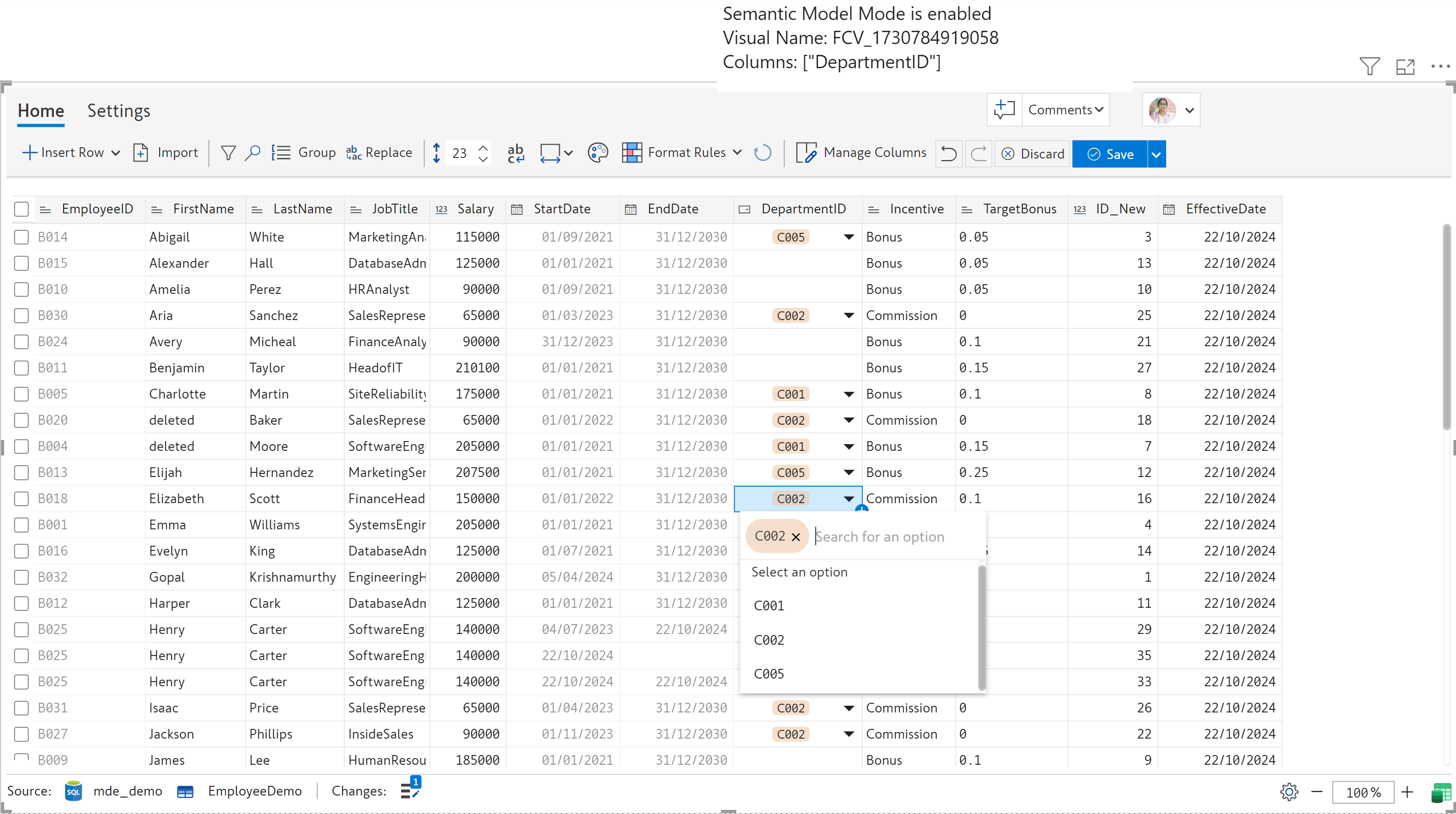This screenshot has width=1456, height=814.
Task: Expand the Save button dropdown arrow
Action: pos(1156,154)
